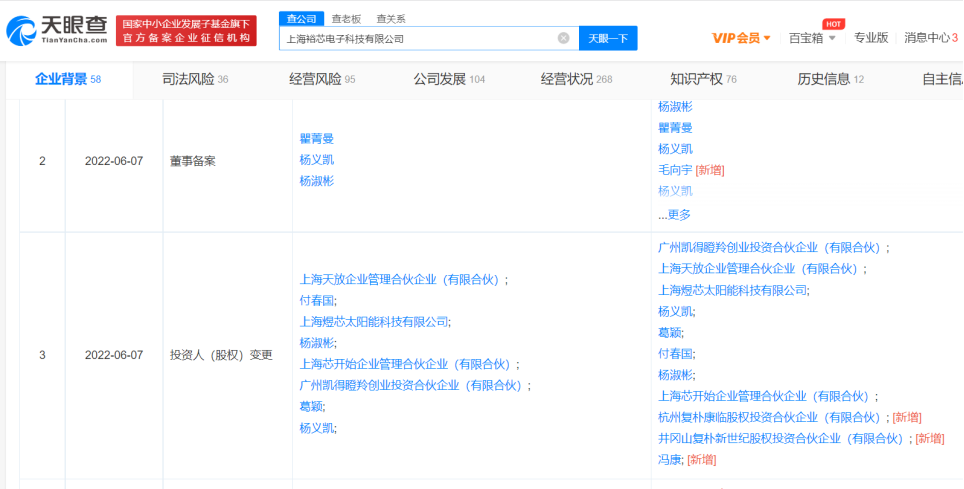Open 杨义凯 in 投资人变更 left column
This screenshot has height=489, width=964.
point(316,428)
